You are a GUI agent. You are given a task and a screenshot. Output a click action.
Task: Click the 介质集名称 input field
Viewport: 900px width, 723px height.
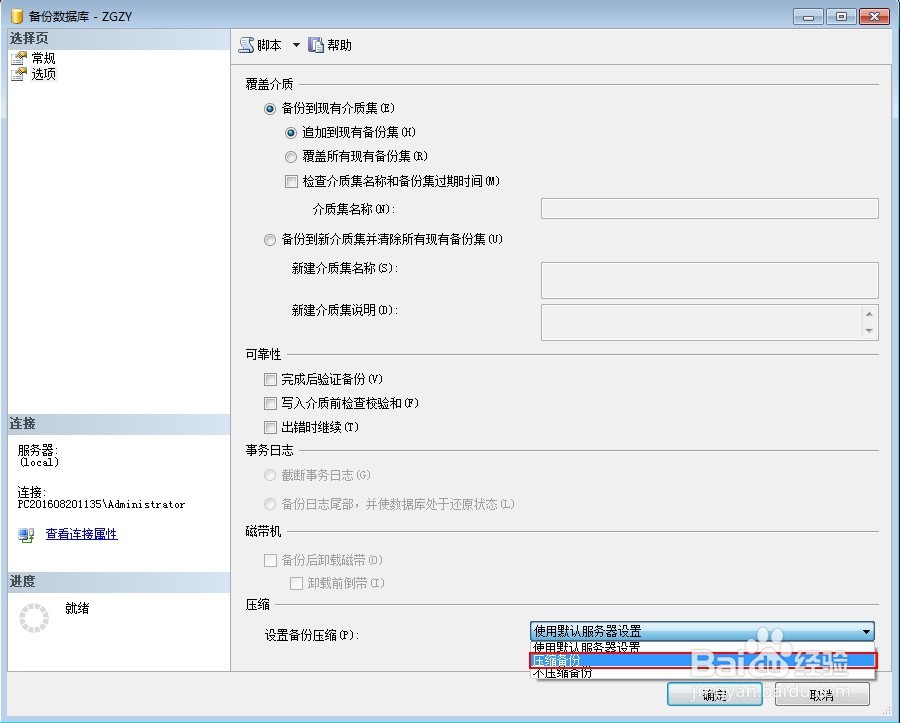coord(710,208)
